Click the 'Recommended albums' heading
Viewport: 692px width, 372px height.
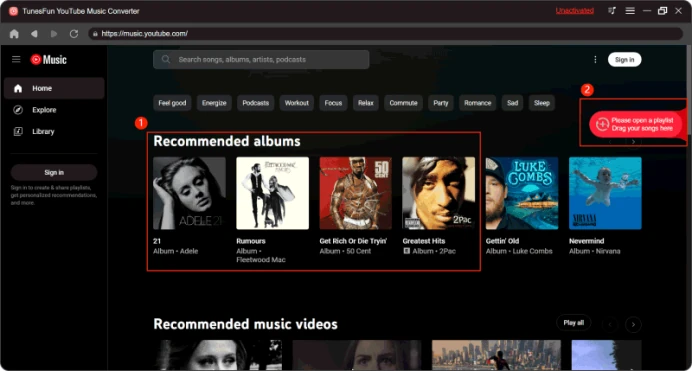(x=227, y=141)
